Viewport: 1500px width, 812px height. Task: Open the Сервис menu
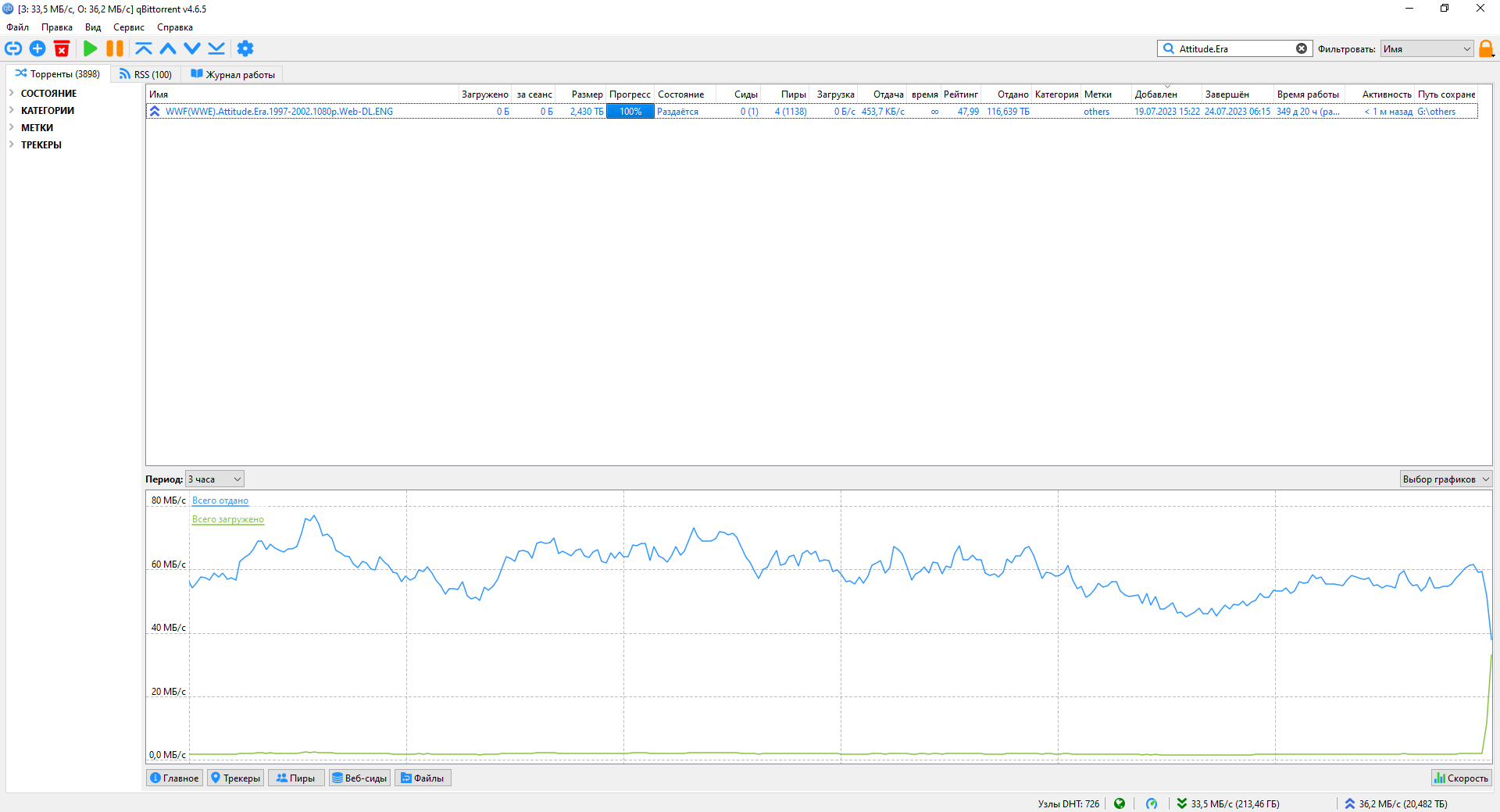pos(129,27)
